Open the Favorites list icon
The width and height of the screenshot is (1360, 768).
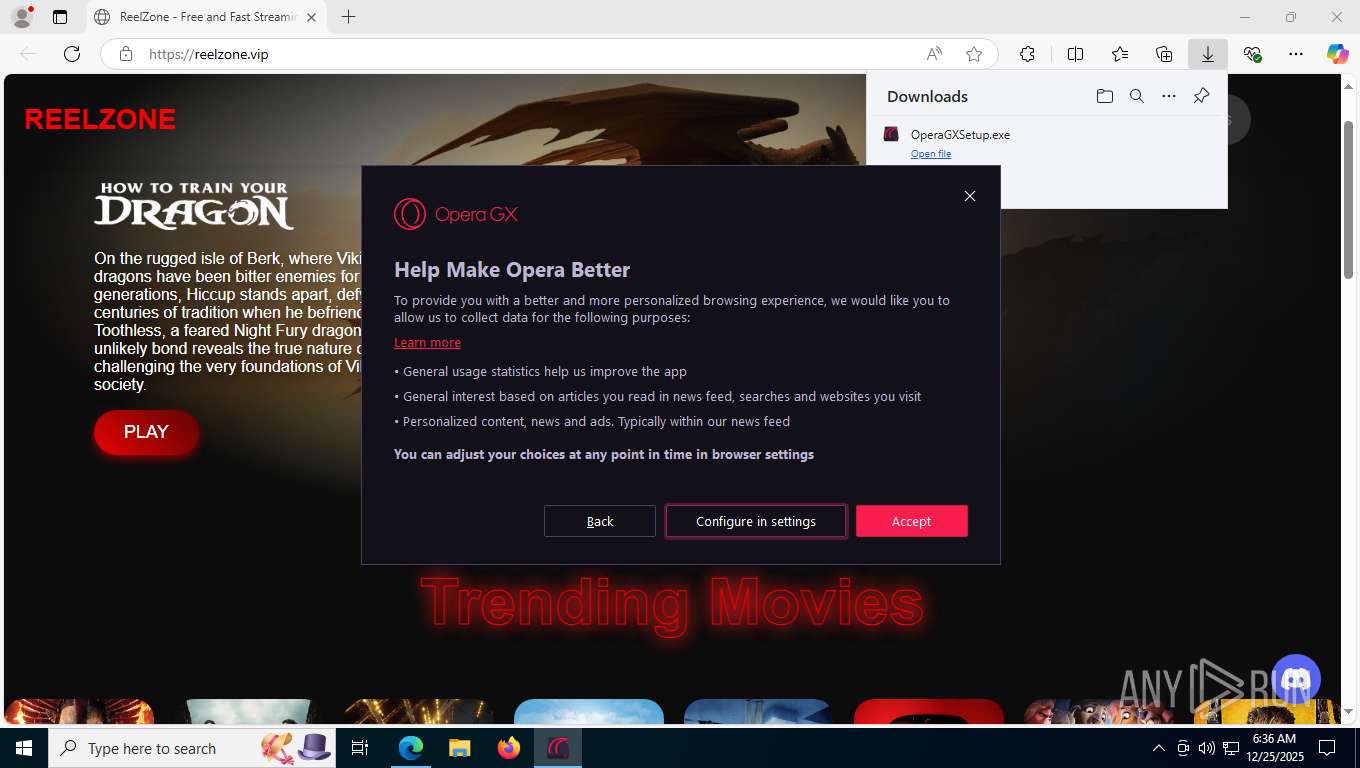(x=1120, y=54)
